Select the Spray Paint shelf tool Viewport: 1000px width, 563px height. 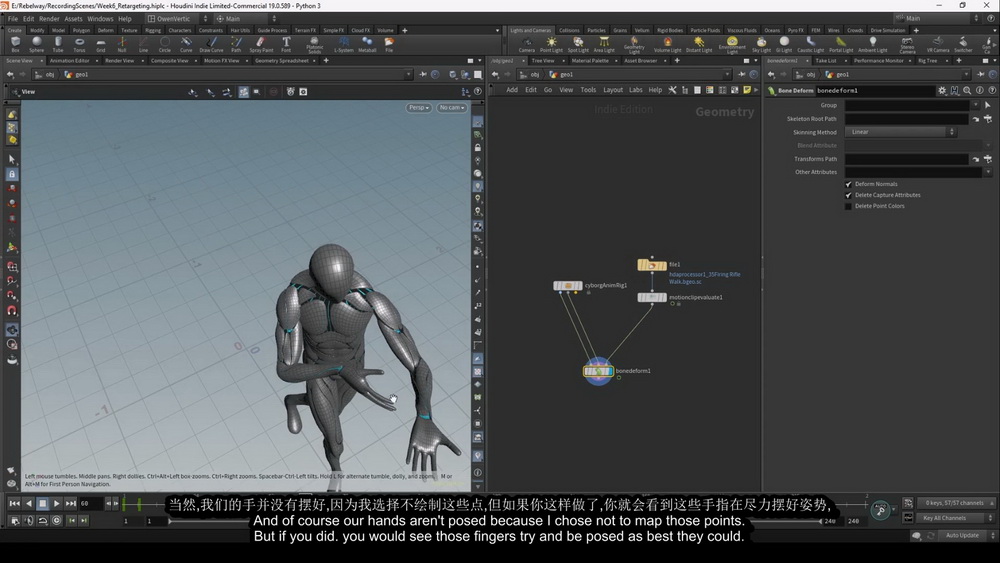coord(261,44)
